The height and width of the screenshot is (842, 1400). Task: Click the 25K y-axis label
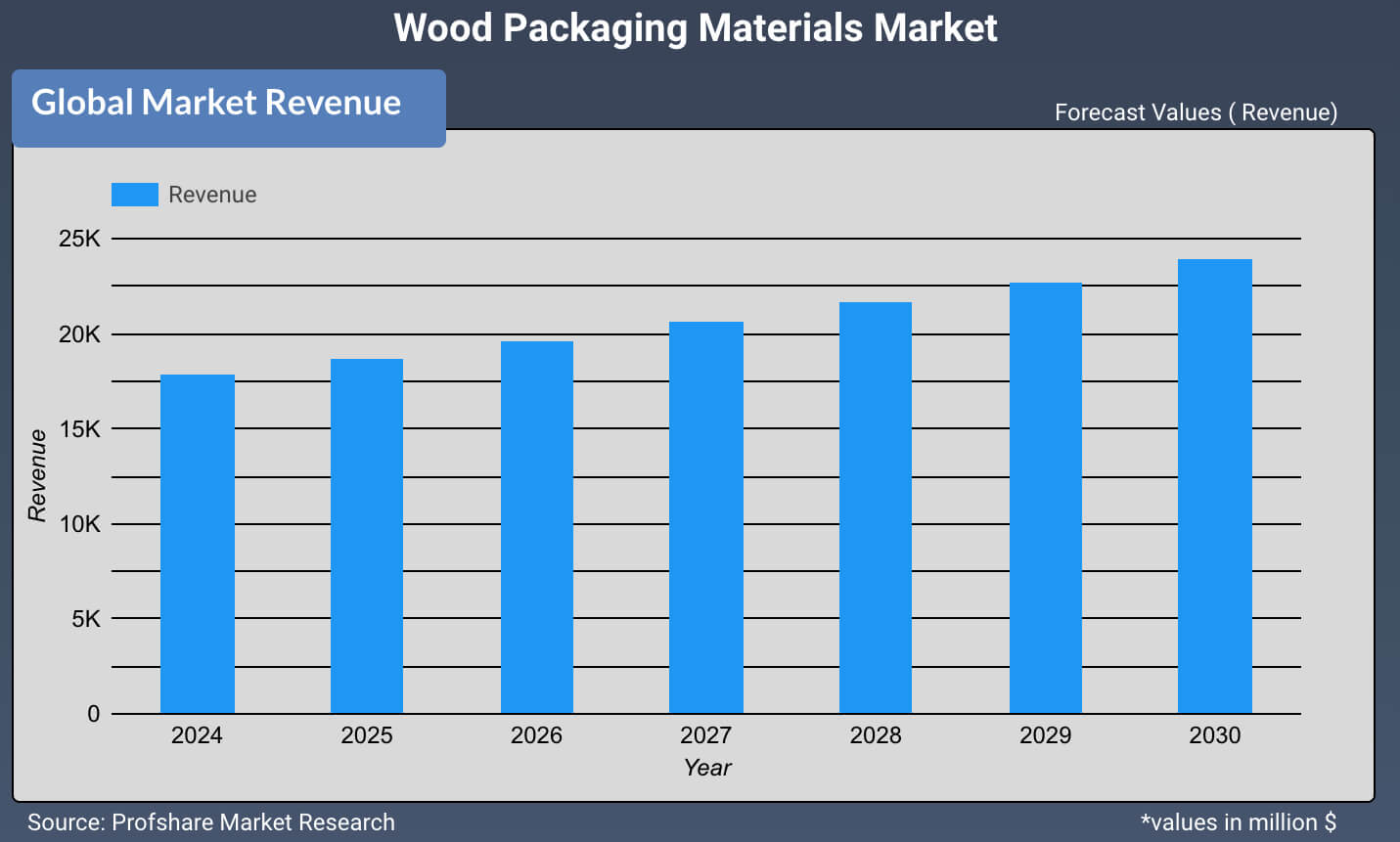tap(79, 239)
